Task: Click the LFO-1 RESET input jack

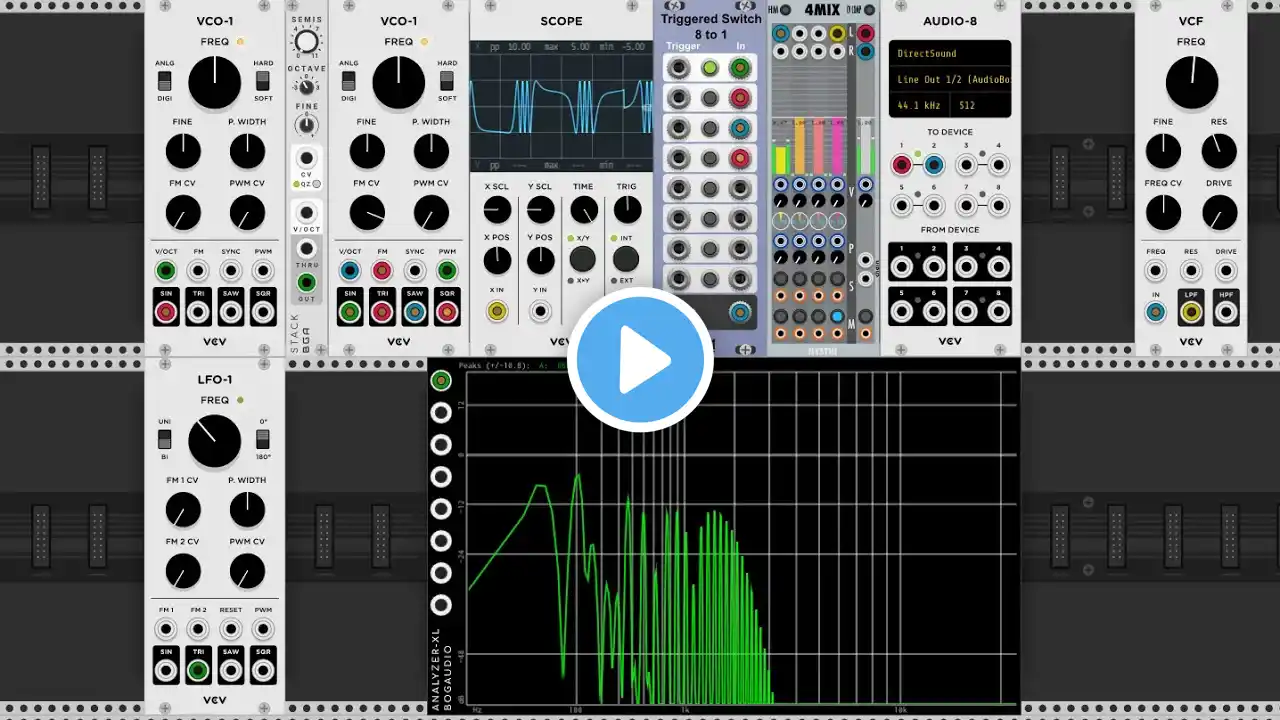Action: click(230, 629)
